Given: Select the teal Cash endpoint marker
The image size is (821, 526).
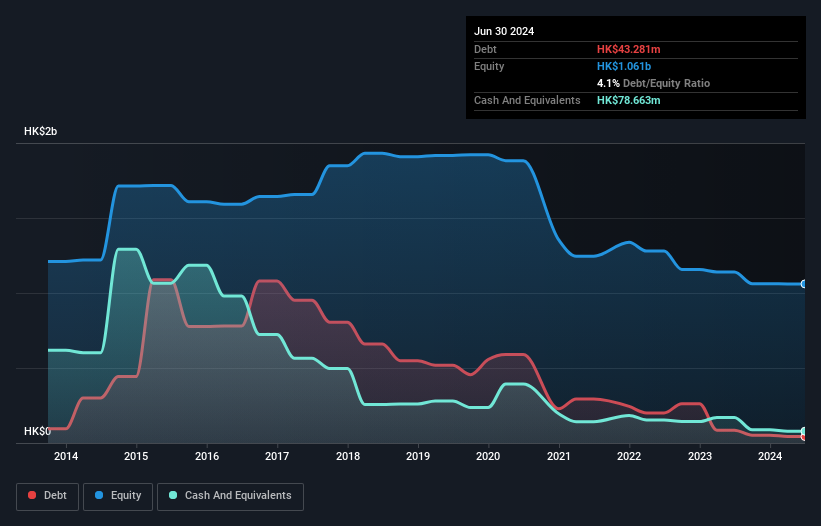Looking at the screenshot, I should pos(804,431).
